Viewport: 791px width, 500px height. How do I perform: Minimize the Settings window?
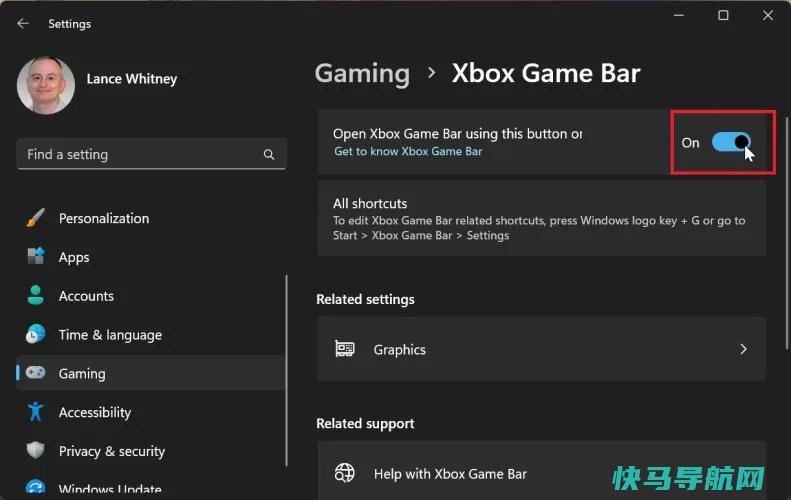679,16
